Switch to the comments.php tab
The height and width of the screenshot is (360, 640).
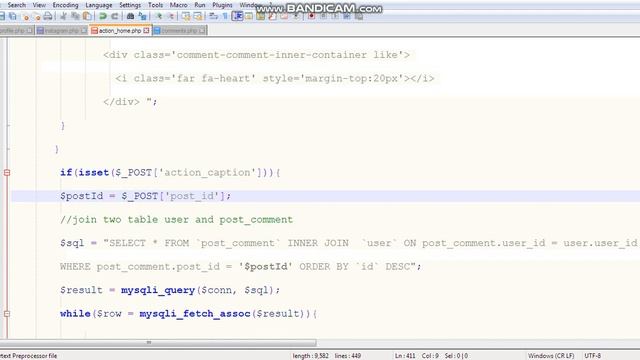pos(180,31)
